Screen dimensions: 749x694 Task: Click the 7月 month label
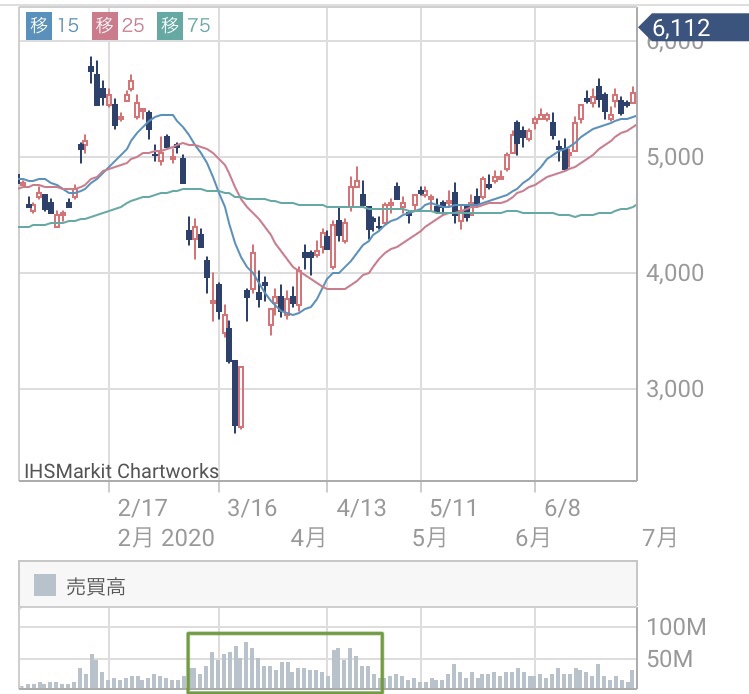click(660, 538)
